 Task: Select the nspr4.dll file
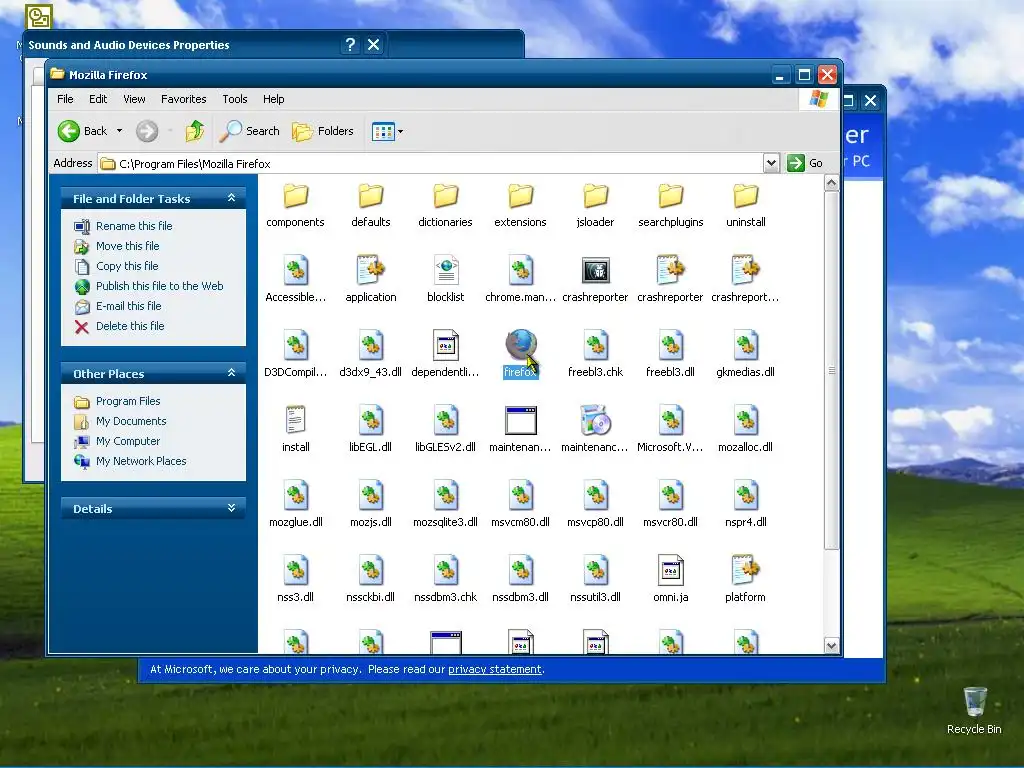pyautogui.click(x=746, y=495)
